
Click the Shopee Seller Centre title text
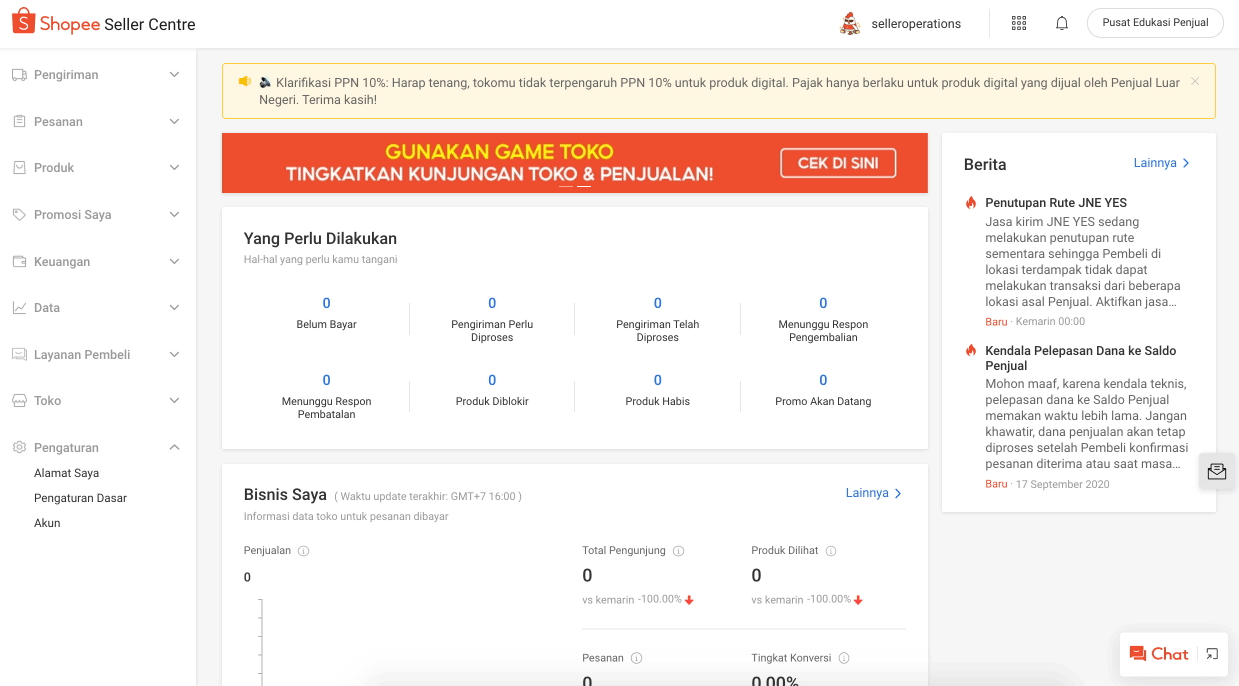pos(118,24)
